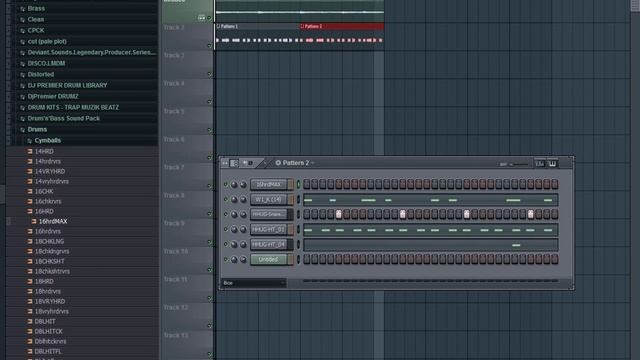
Task: Select the 16hrdMAX channel button
Action: click(269, 184)
